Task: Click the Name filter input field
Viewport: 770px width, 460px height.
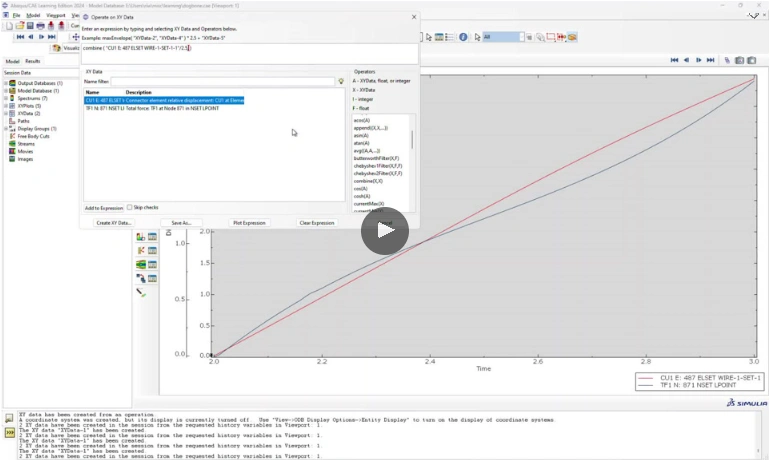Action: [223, 81]
